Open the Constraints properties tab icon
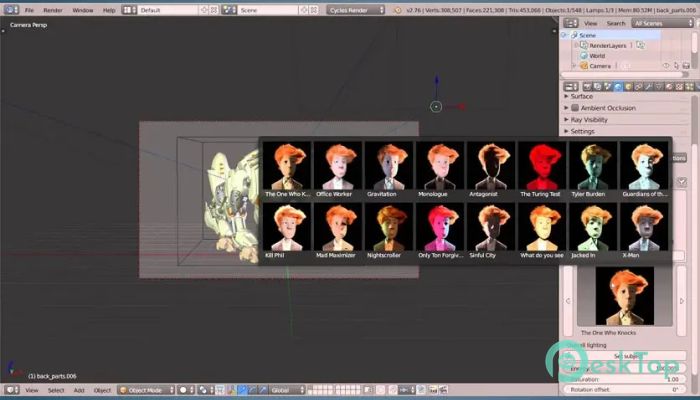 coord(638,87)
